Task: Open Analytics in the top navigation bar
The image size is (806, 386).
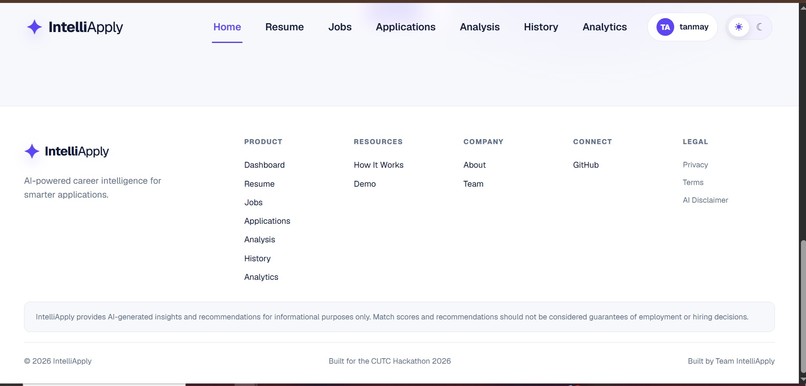Action: (604, 27)
